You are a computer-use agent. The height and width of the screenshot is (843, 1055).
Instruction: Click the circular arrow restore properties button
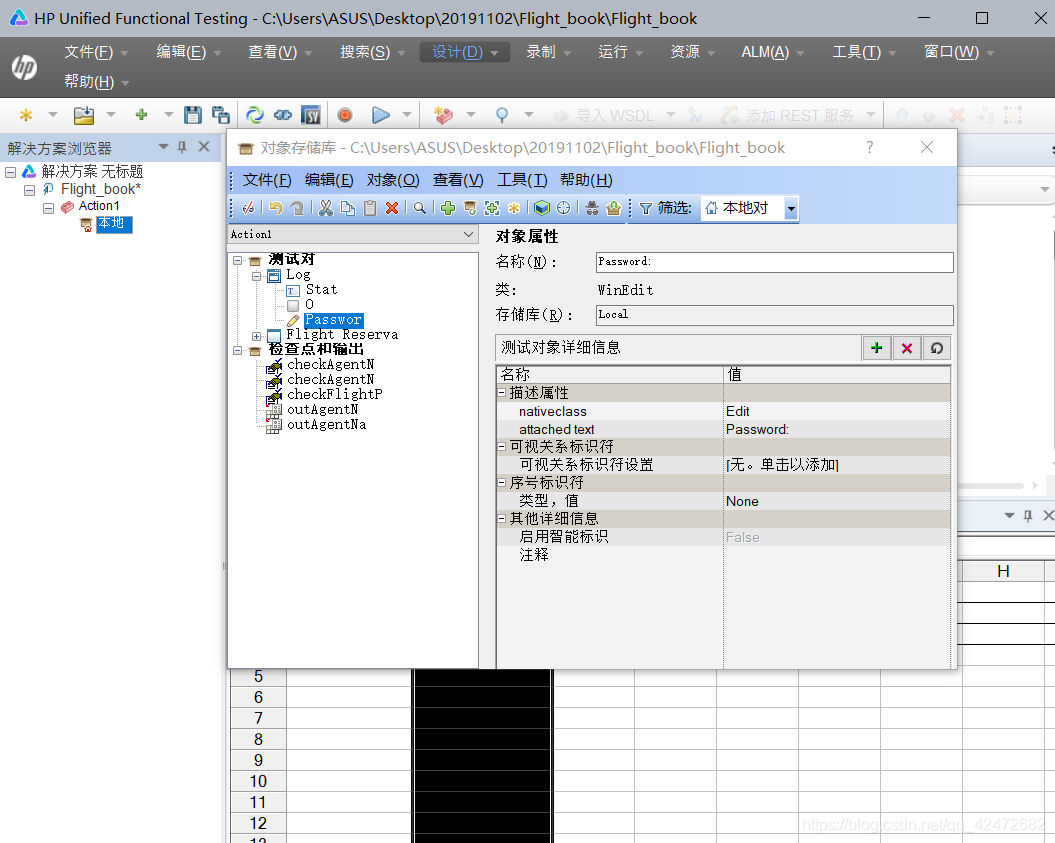[x=936, y=348]
